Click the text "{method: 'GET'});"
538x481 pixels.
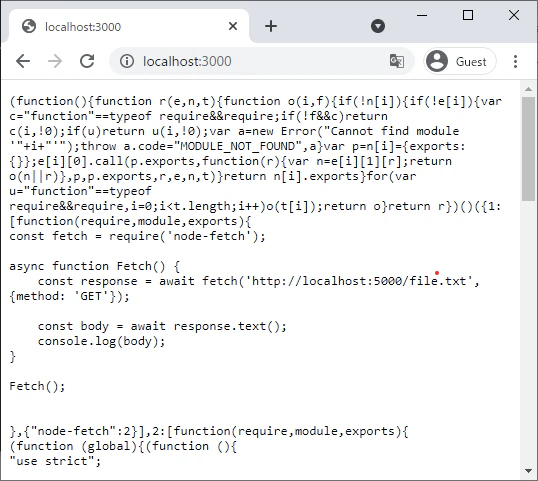coord(70,296)
